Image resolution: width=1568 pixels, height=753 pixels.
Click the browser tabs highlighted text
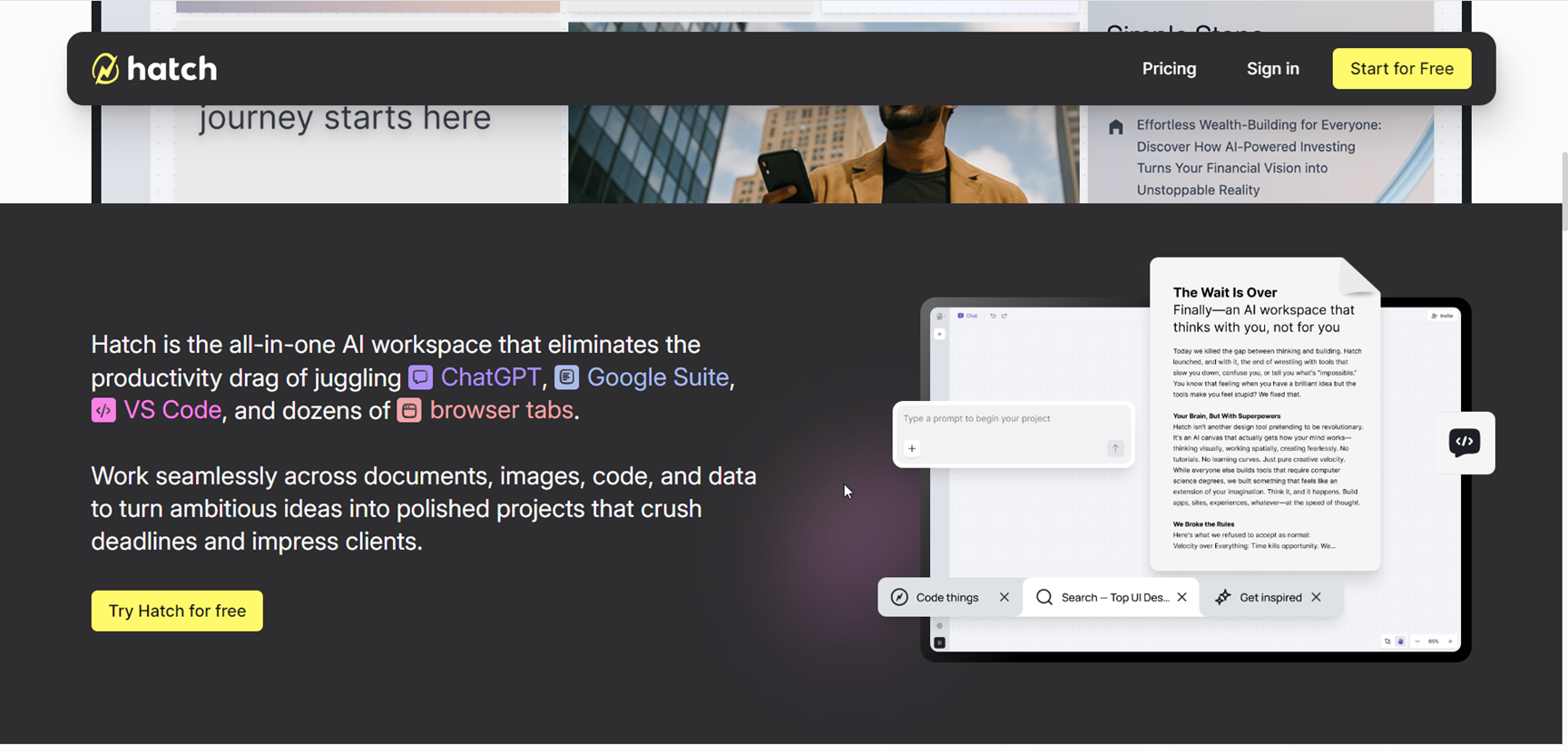point(501,410)
